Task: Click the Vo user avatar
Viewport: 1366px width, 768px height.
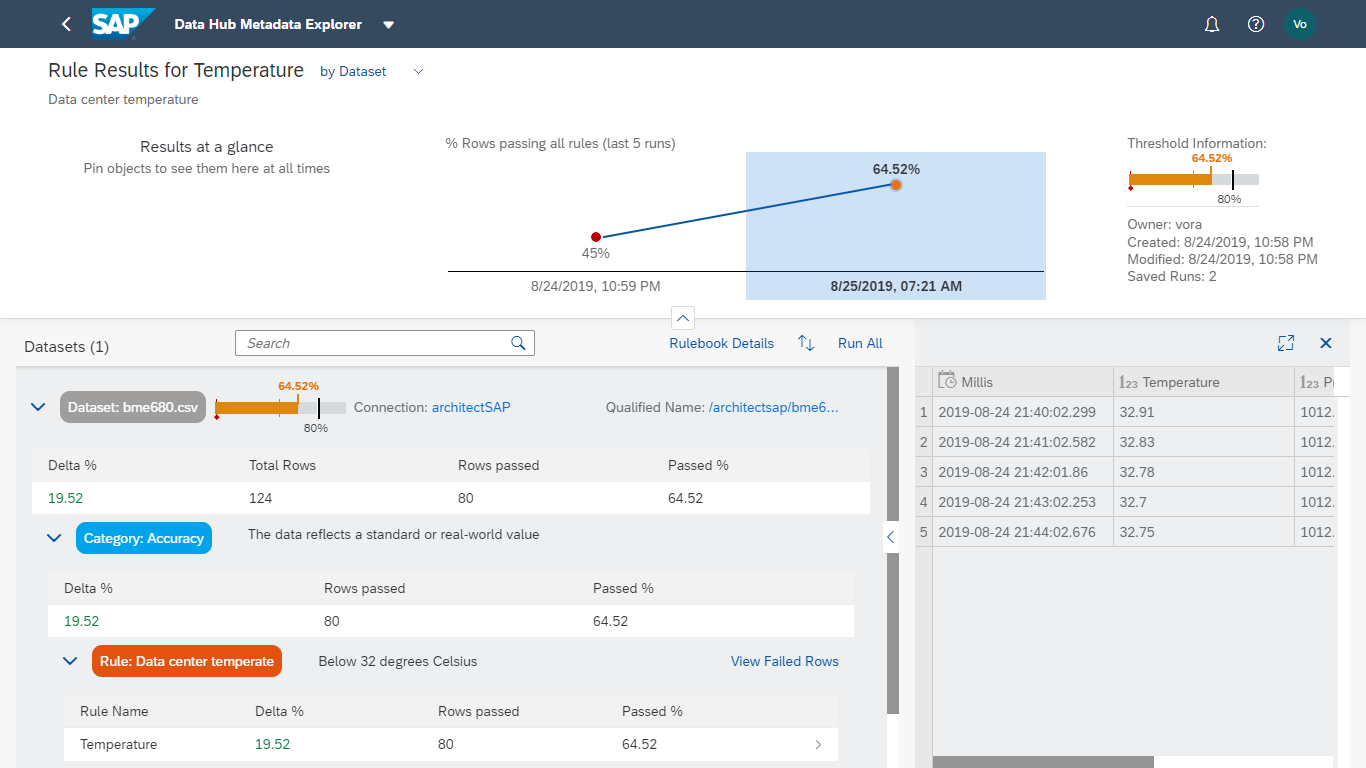Action: tap(1300, 23)
